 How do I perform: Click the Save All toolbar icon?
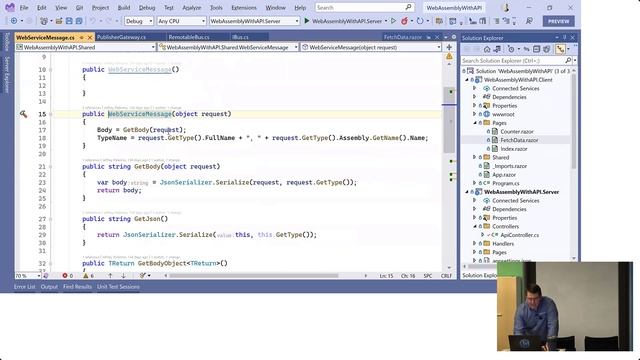click(x=79, y=21)
